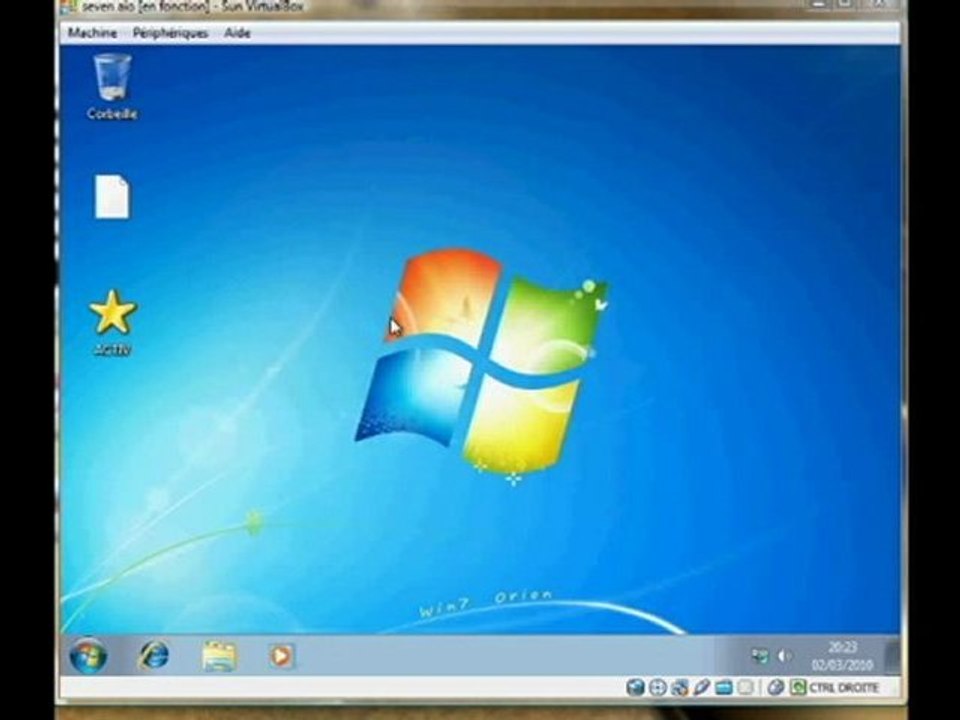Click the VirtualBox optical disc indicator
This screenshot has width=960, height=720.
(x=658, y=688)
